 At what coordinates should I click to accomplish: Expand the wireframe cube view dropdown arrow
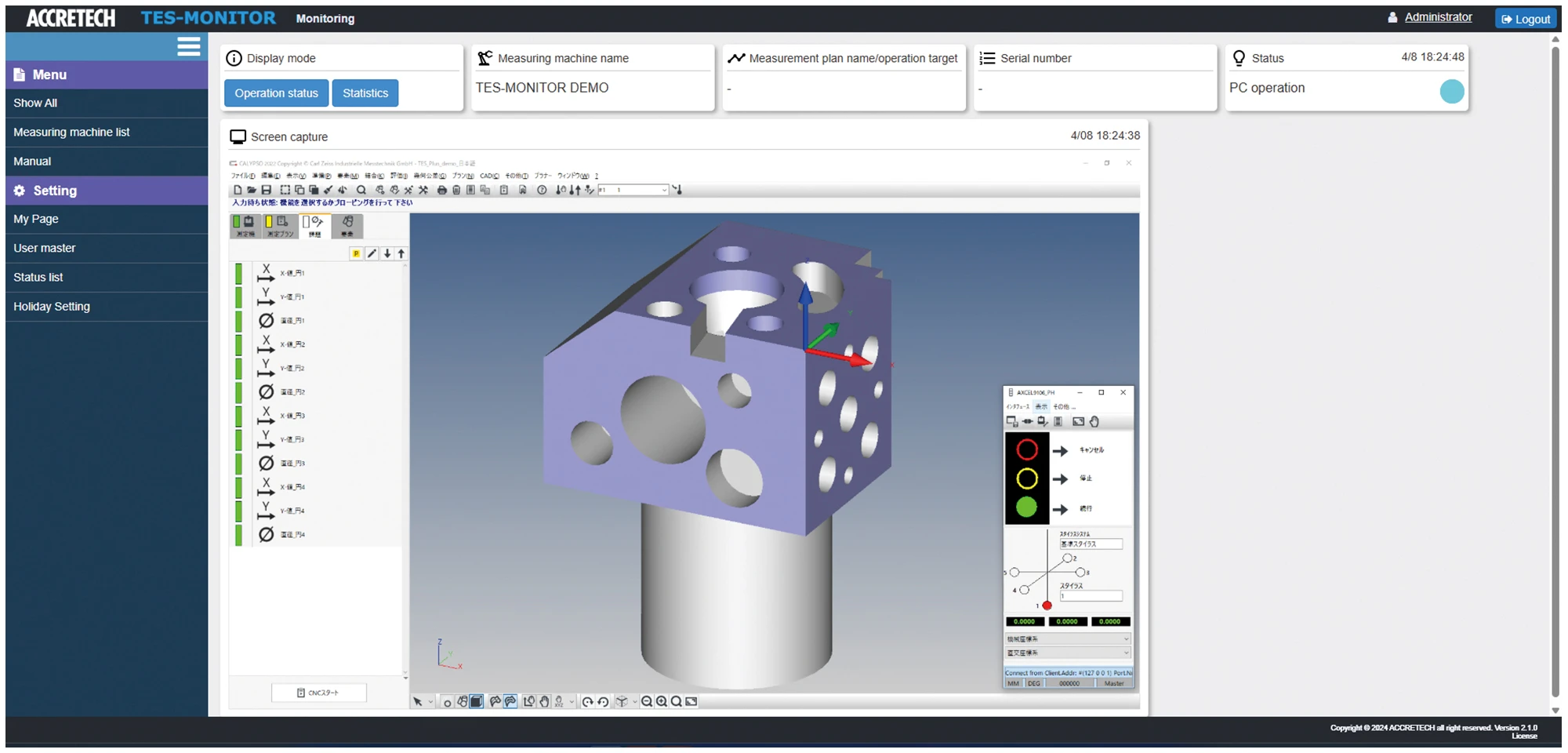tap(635, 701)
